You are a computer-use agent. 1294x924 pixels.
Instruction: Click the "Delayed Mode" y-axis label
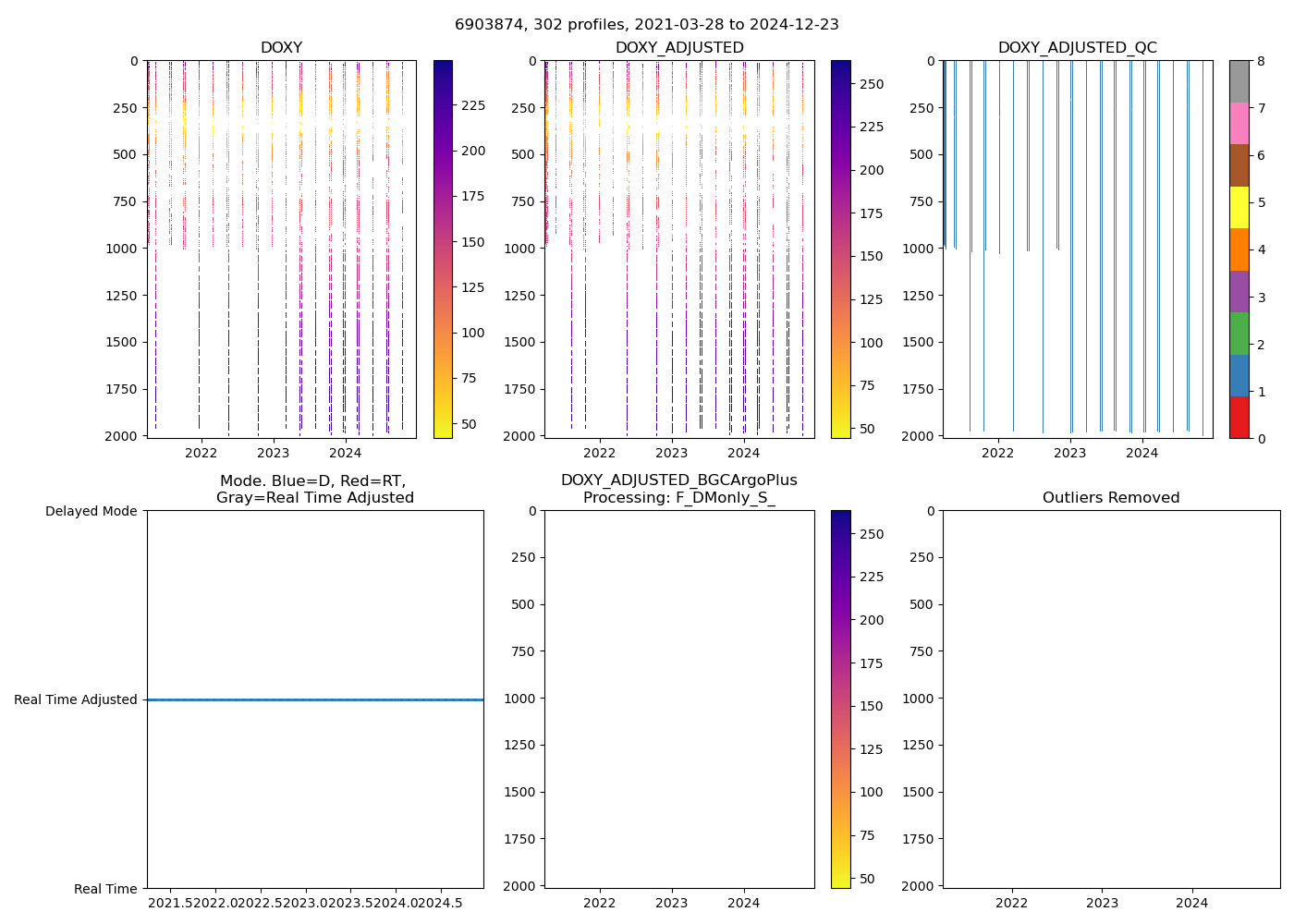pos(91,511)
